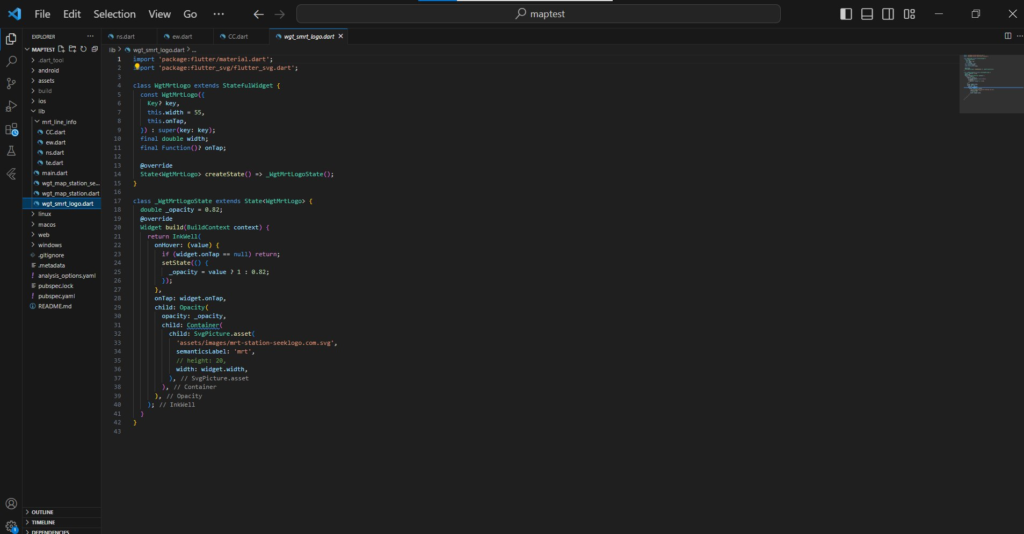Expand the OUTLINE section
Screen dimensions: 1024x534
coord(43,511)
